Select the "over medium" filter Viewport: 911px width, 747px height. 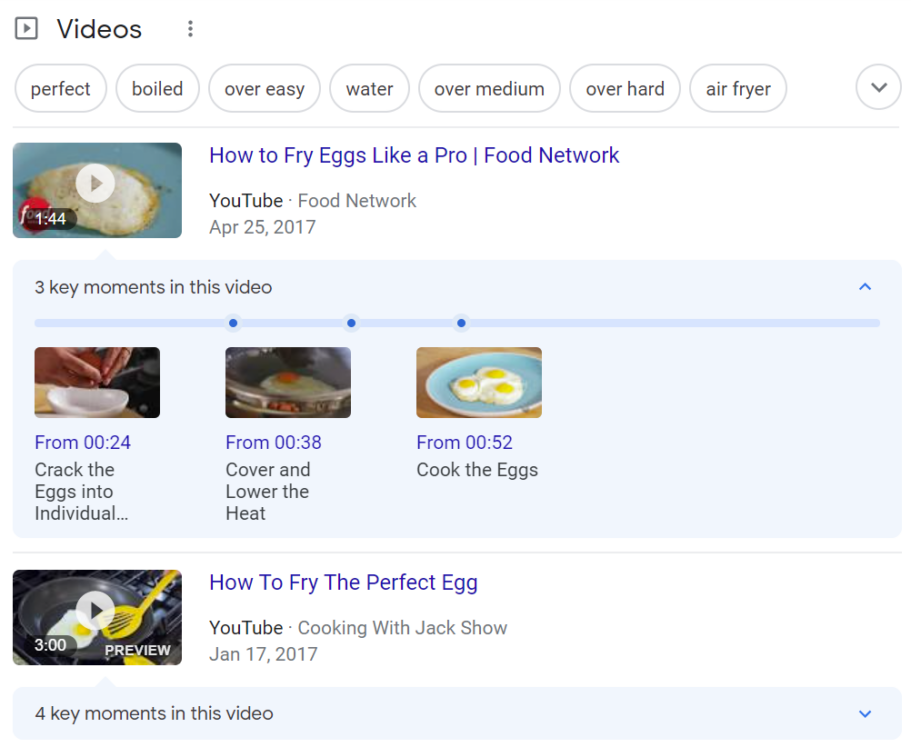pos(489,88)
